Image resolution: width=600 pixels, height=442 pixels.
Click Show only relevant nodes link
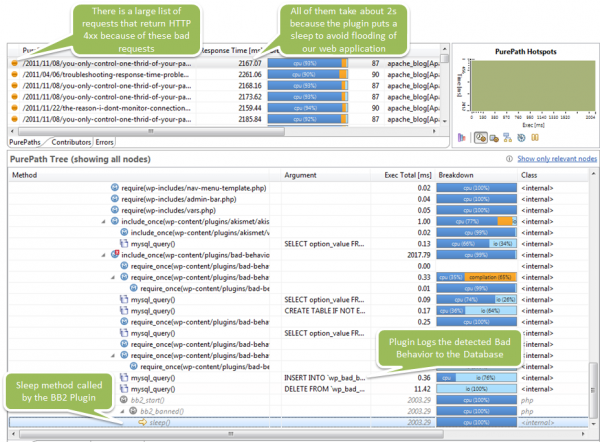557,159
